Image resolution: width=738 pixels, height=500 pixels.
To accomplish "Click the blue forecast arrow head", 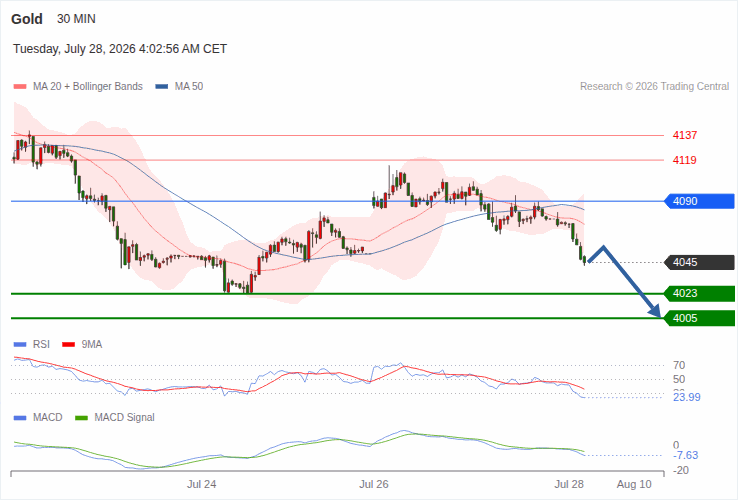I will pyautogui.click(x=655, y=311).
